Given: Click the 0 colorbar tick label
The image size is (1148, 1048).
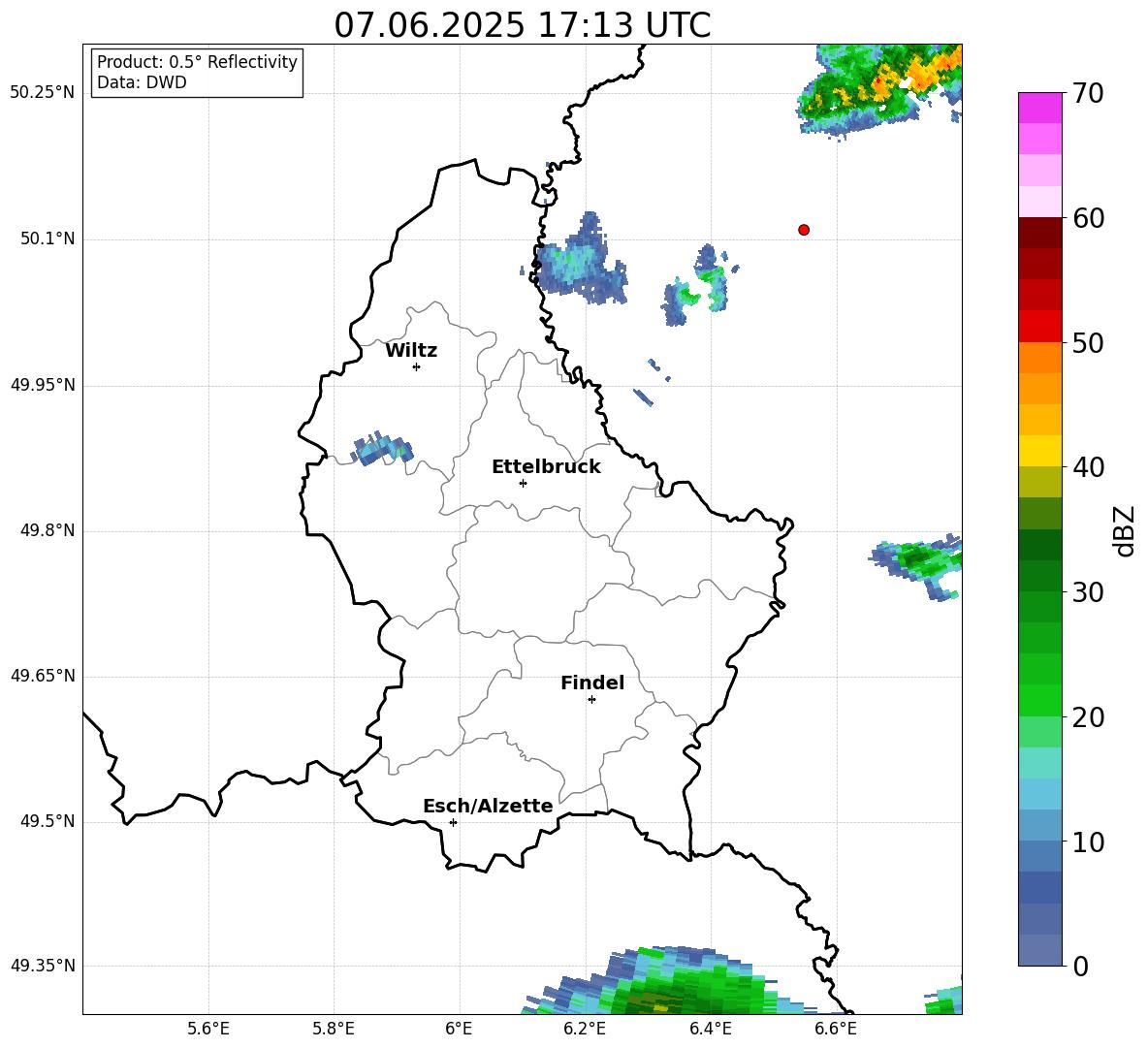Looking at the screenshot, I should point(1081,967).
